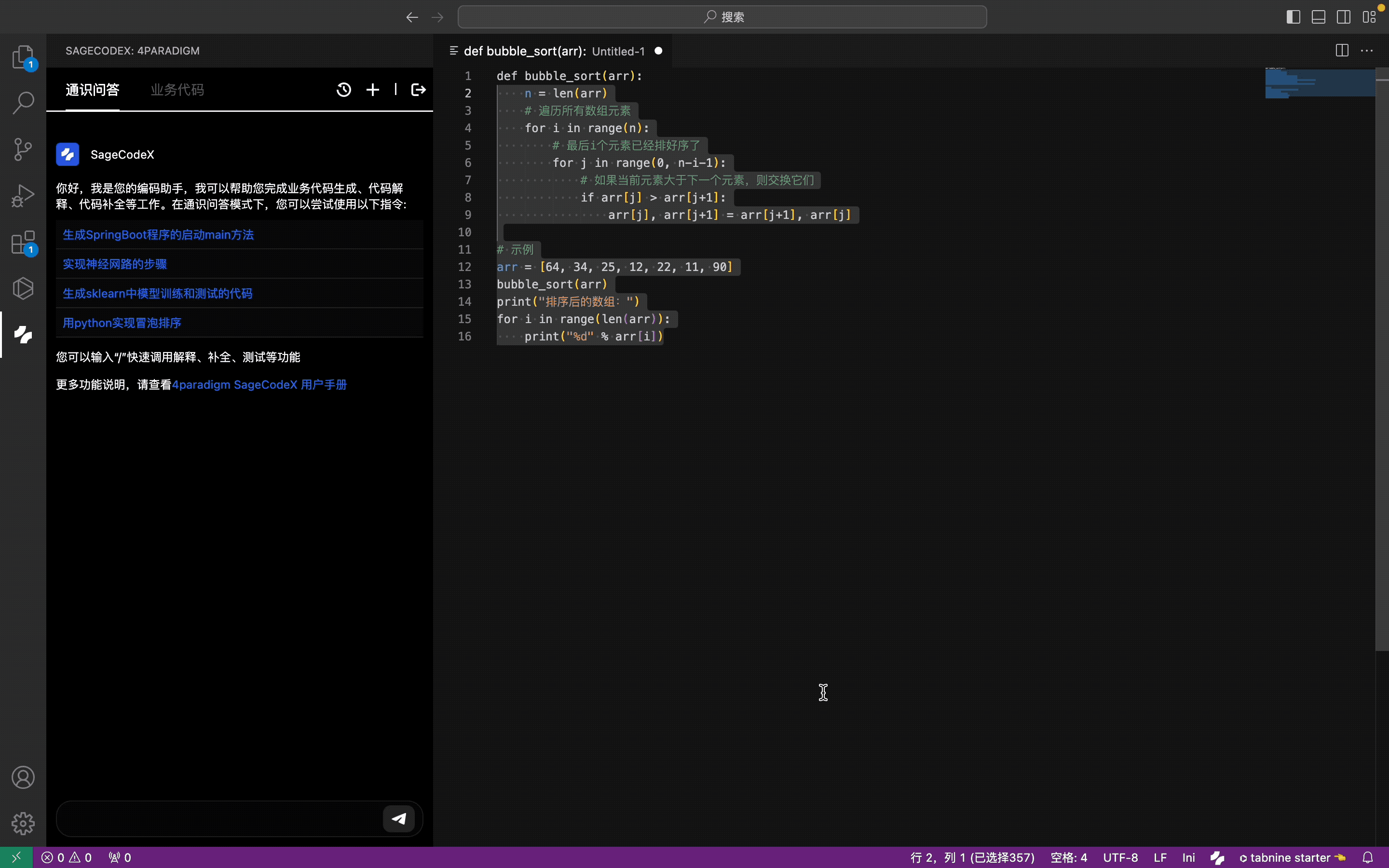Image resolution: width=1389 pixels, height=868 pixels.
Task: Open the Manage gear menu
Action: pos(23,823)
